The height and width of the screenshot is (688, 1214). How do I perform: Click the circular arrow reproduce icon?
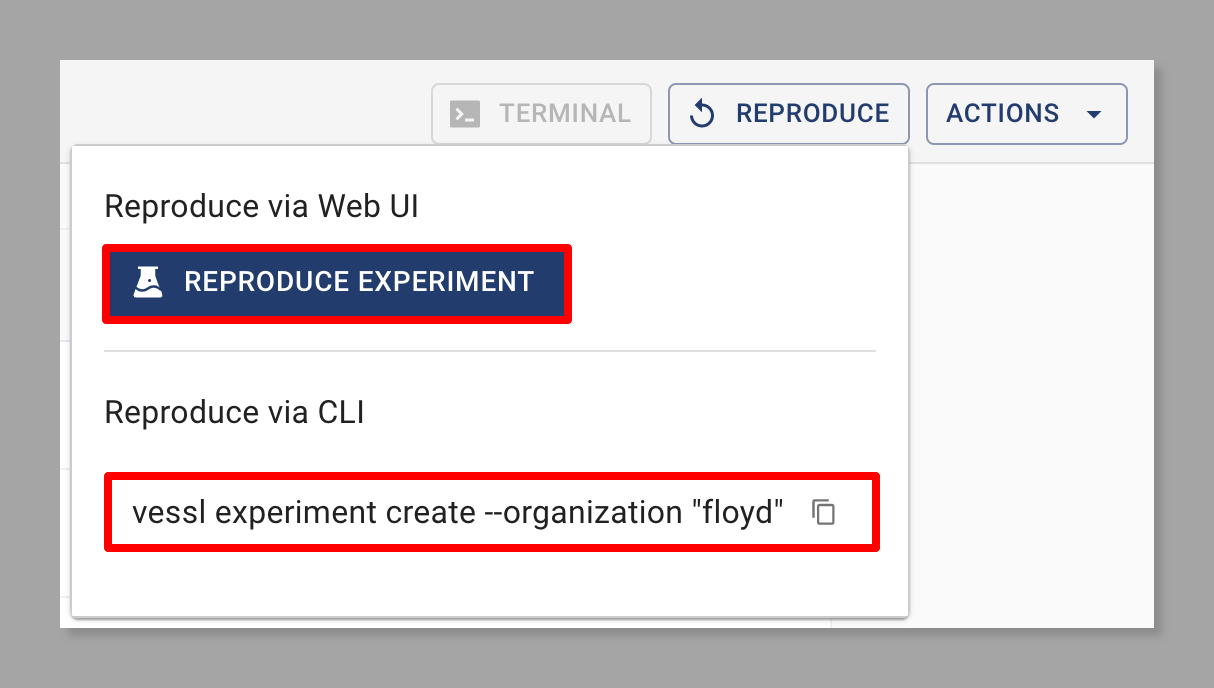[702, 114]
